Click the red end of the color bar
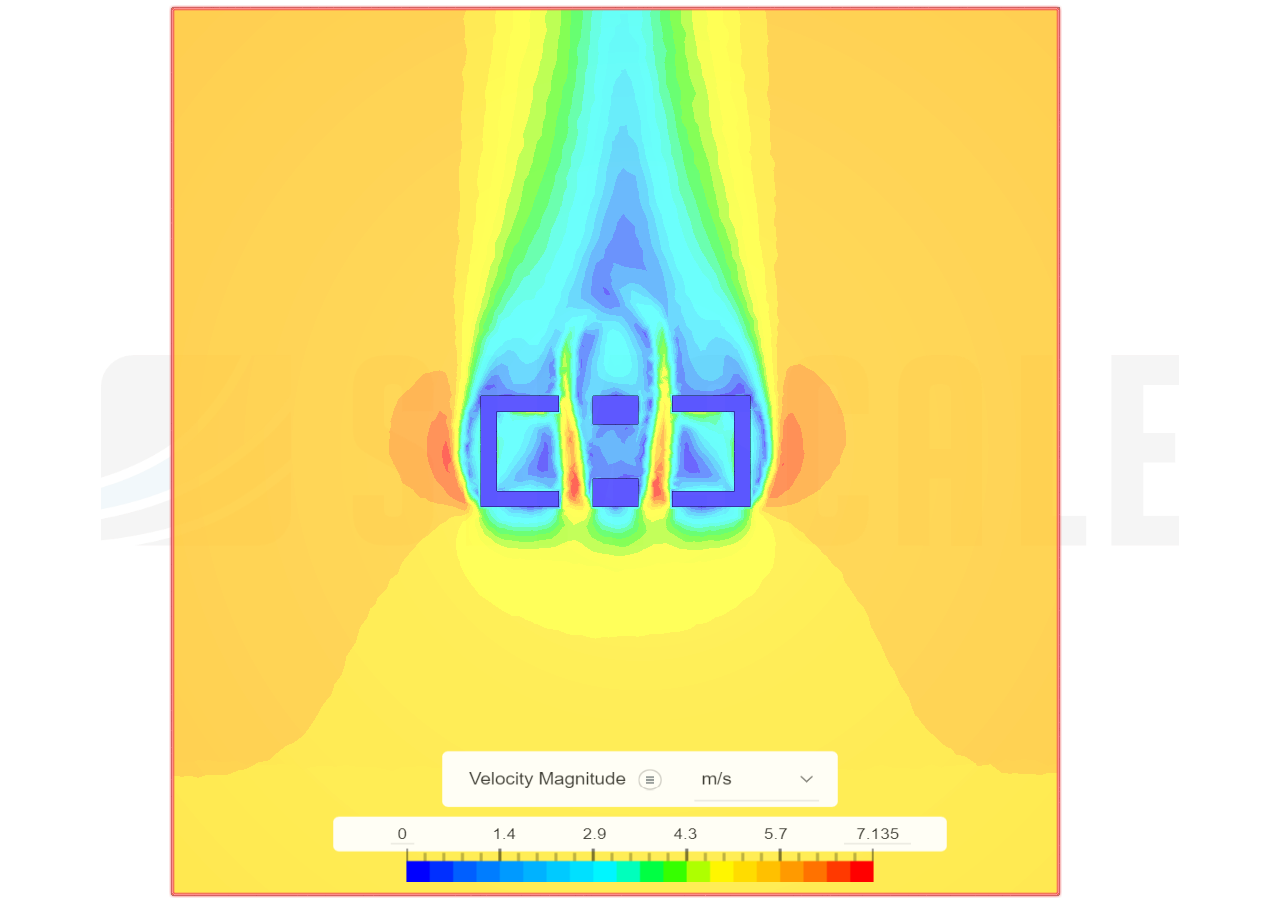This screenshot has height=900, width=1280. 861,871
